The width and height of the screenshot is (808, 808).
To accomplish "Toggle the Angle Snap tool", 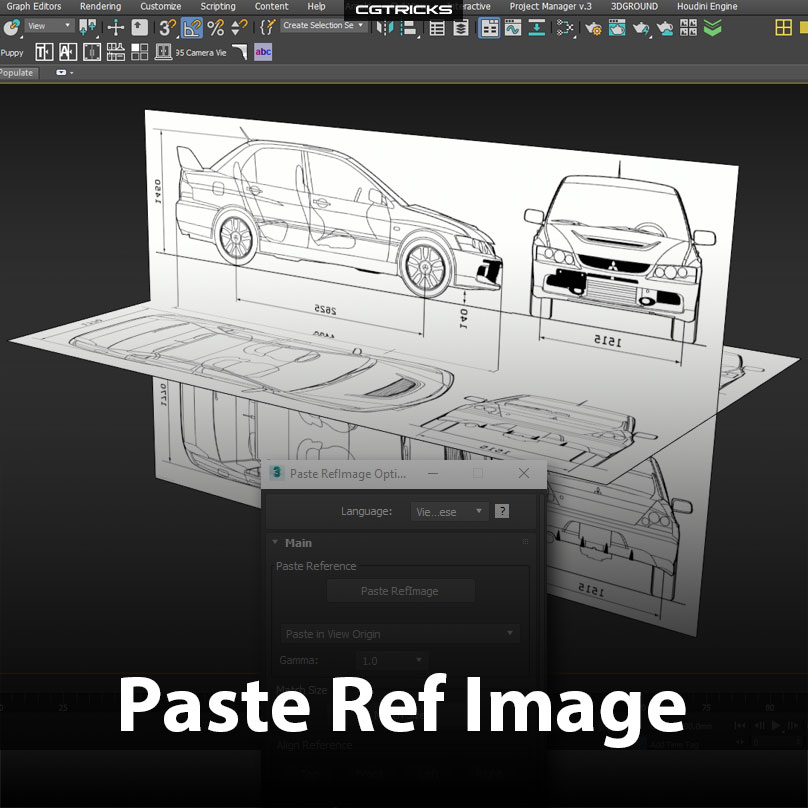I will pos(191,28).
